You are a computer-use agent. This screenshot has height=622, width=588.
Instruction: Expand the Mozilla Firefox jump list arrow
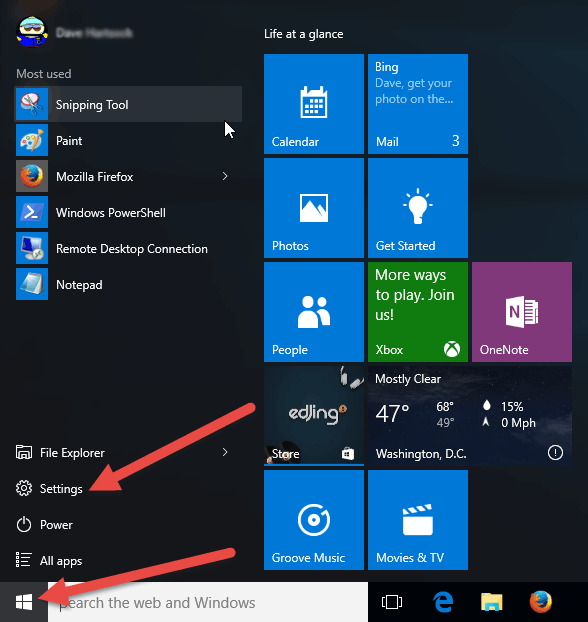(x=225, y=176)
